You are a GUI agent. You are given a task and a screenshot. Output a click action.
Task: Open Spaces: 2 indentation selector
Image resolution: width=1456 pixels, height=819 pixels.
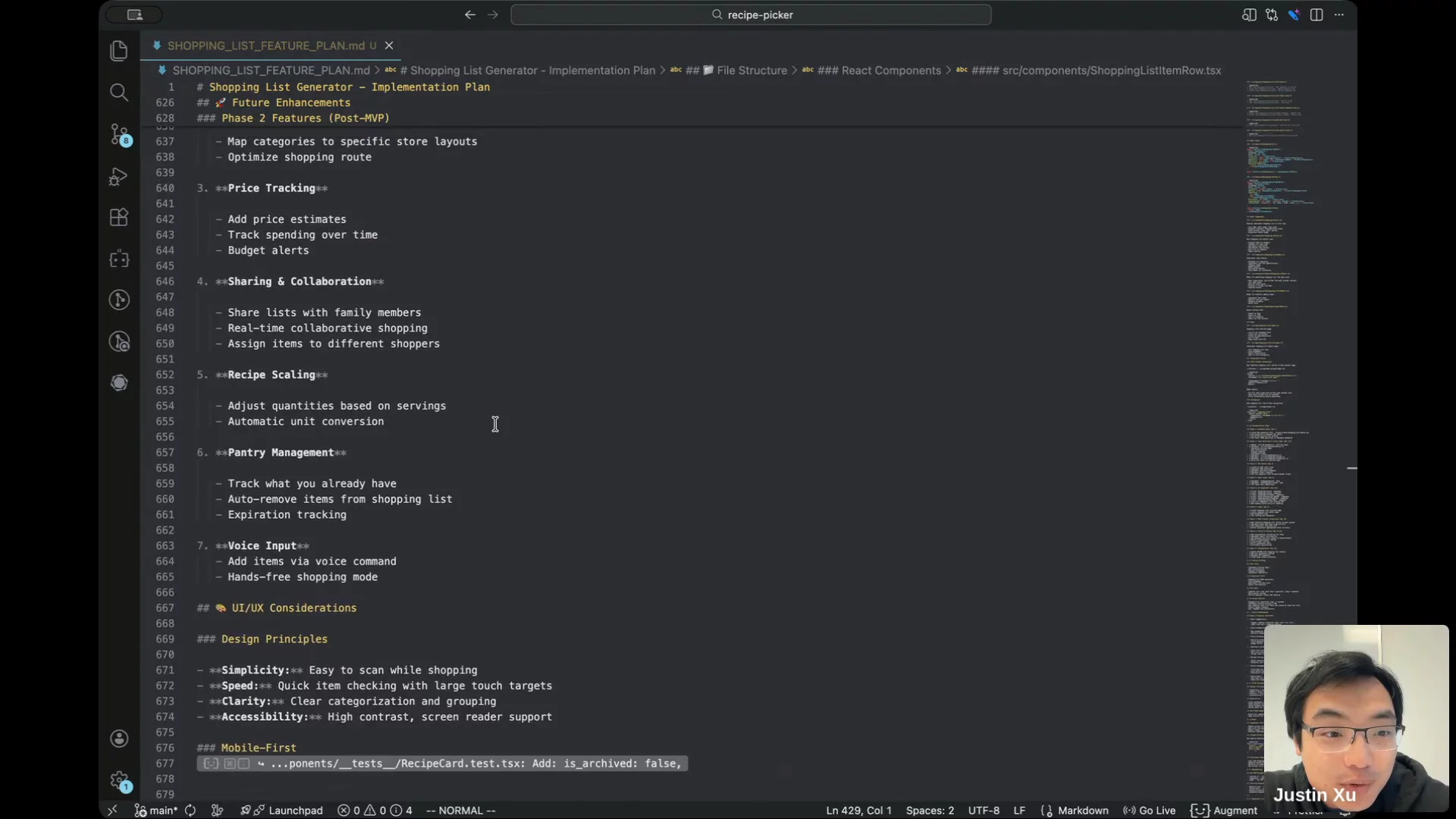[x=930, y=811]
